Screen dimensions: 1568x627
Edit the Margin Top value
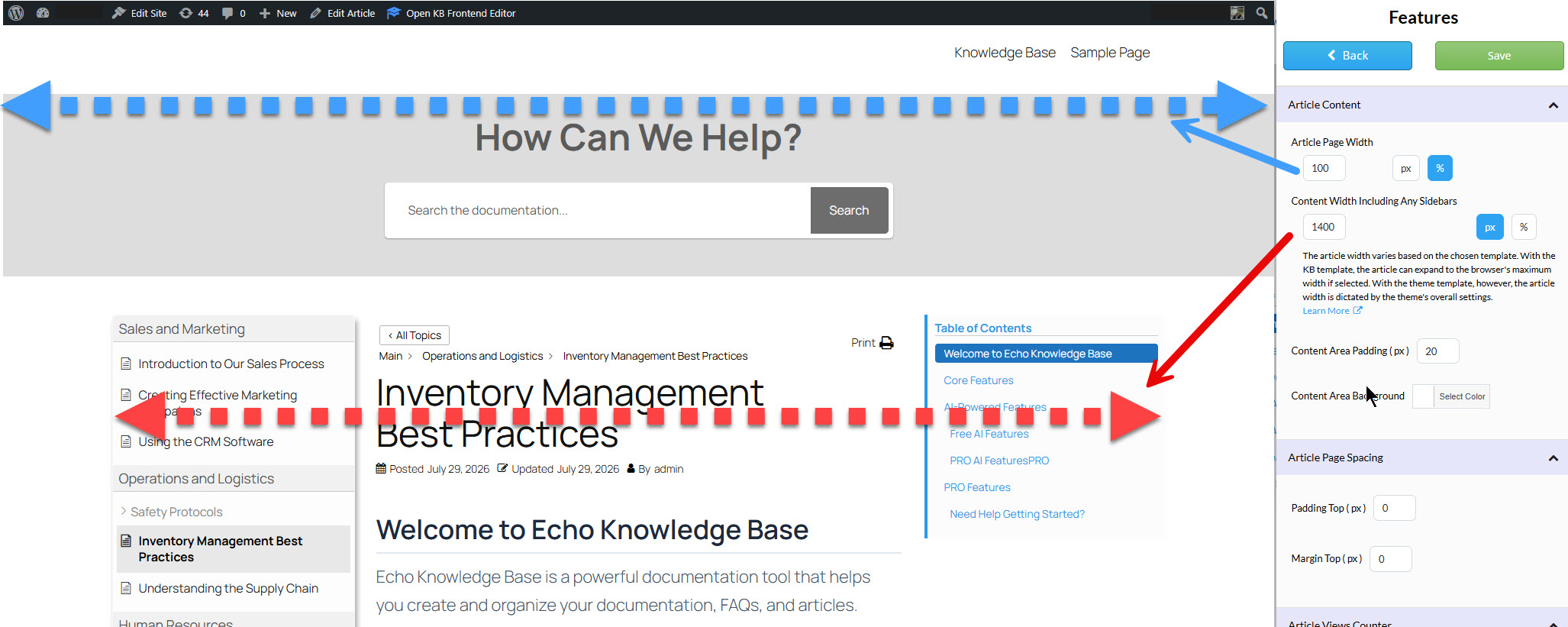click(x=1390, y=559)
